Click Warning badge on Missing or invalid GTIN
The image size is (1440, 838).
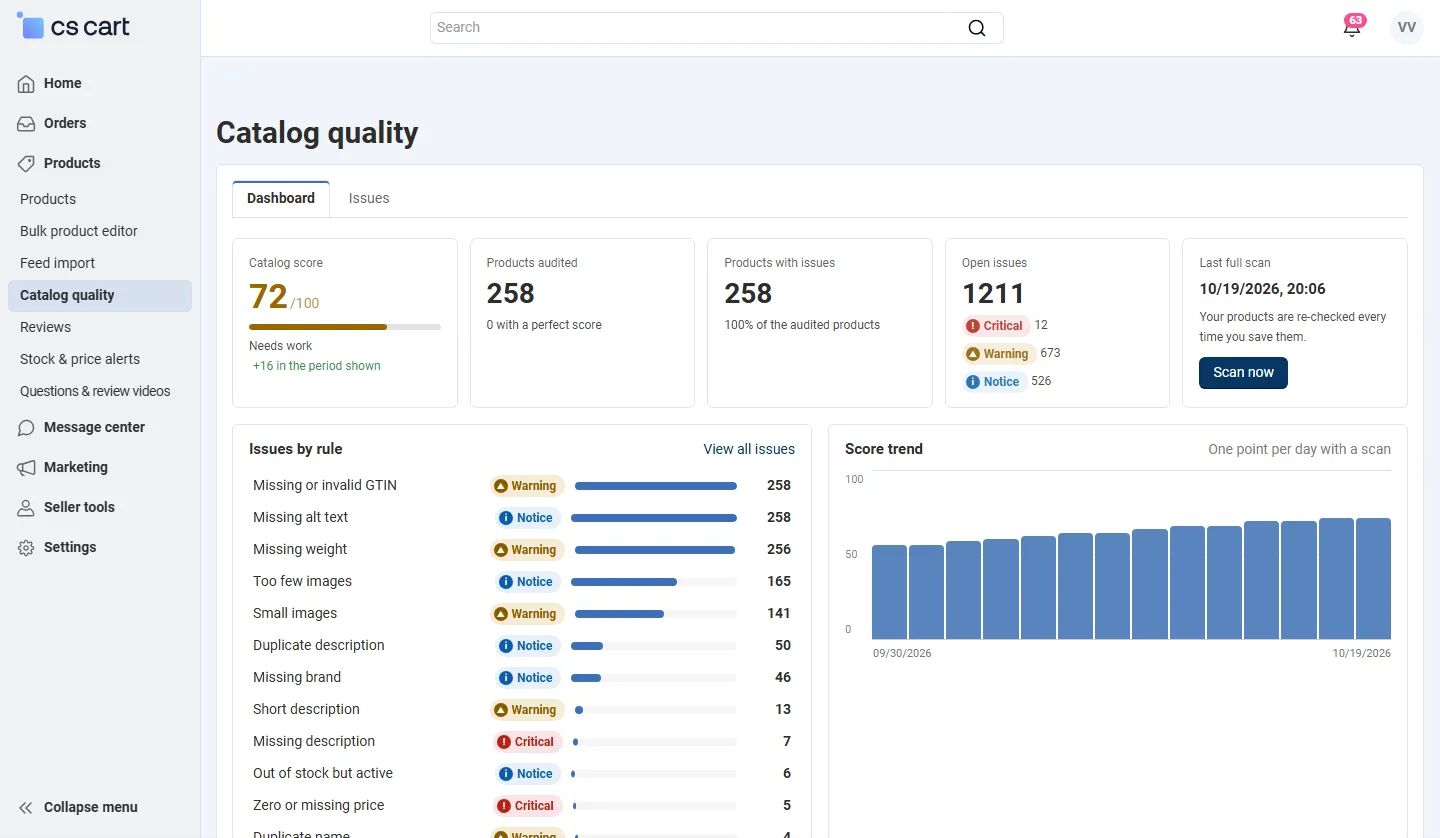point(527,486)
